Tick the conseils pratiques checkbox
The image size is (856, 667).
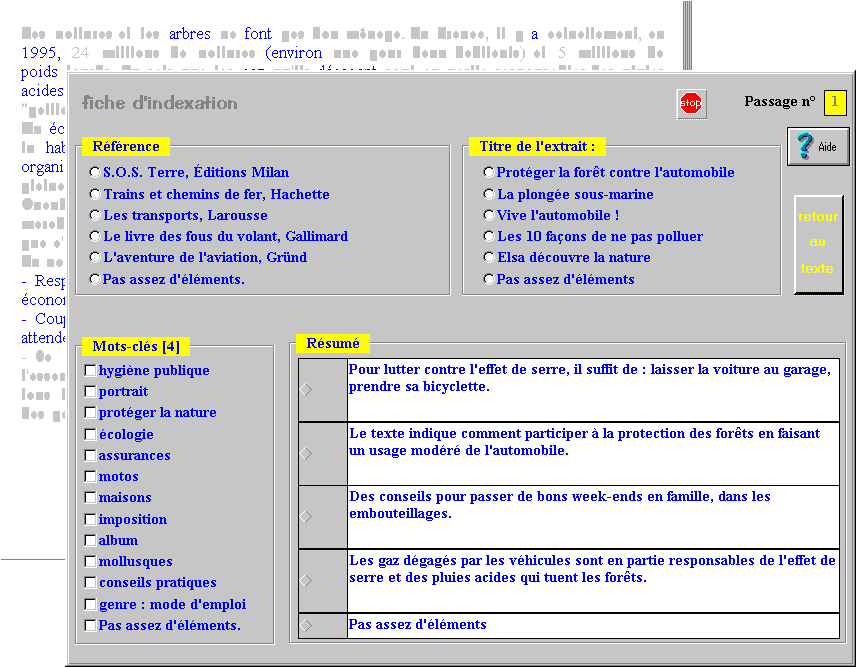pyautogui.click(x=91, y=583)
